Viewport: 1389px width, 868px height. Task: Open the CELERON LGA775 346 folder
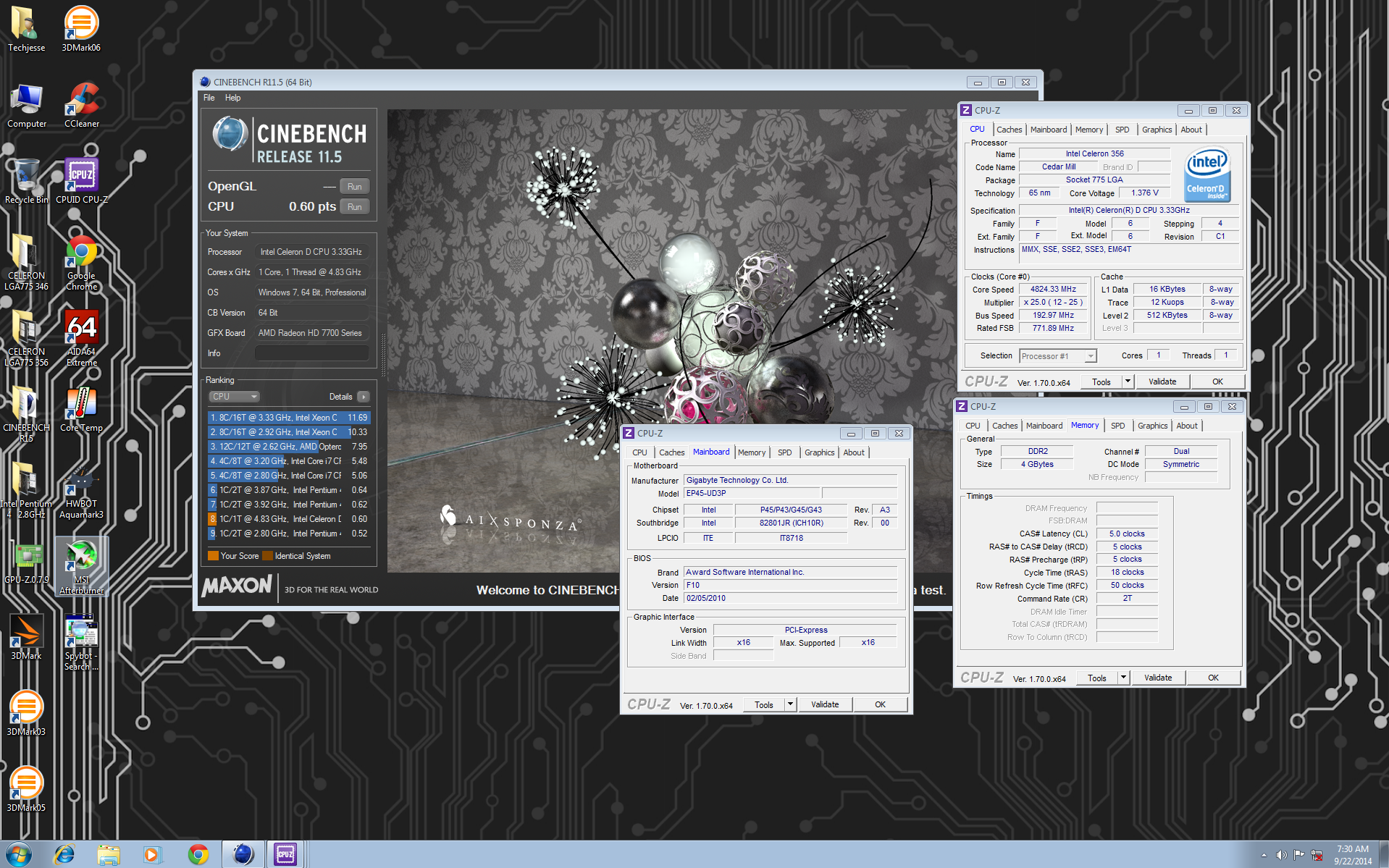pos(26,262)
